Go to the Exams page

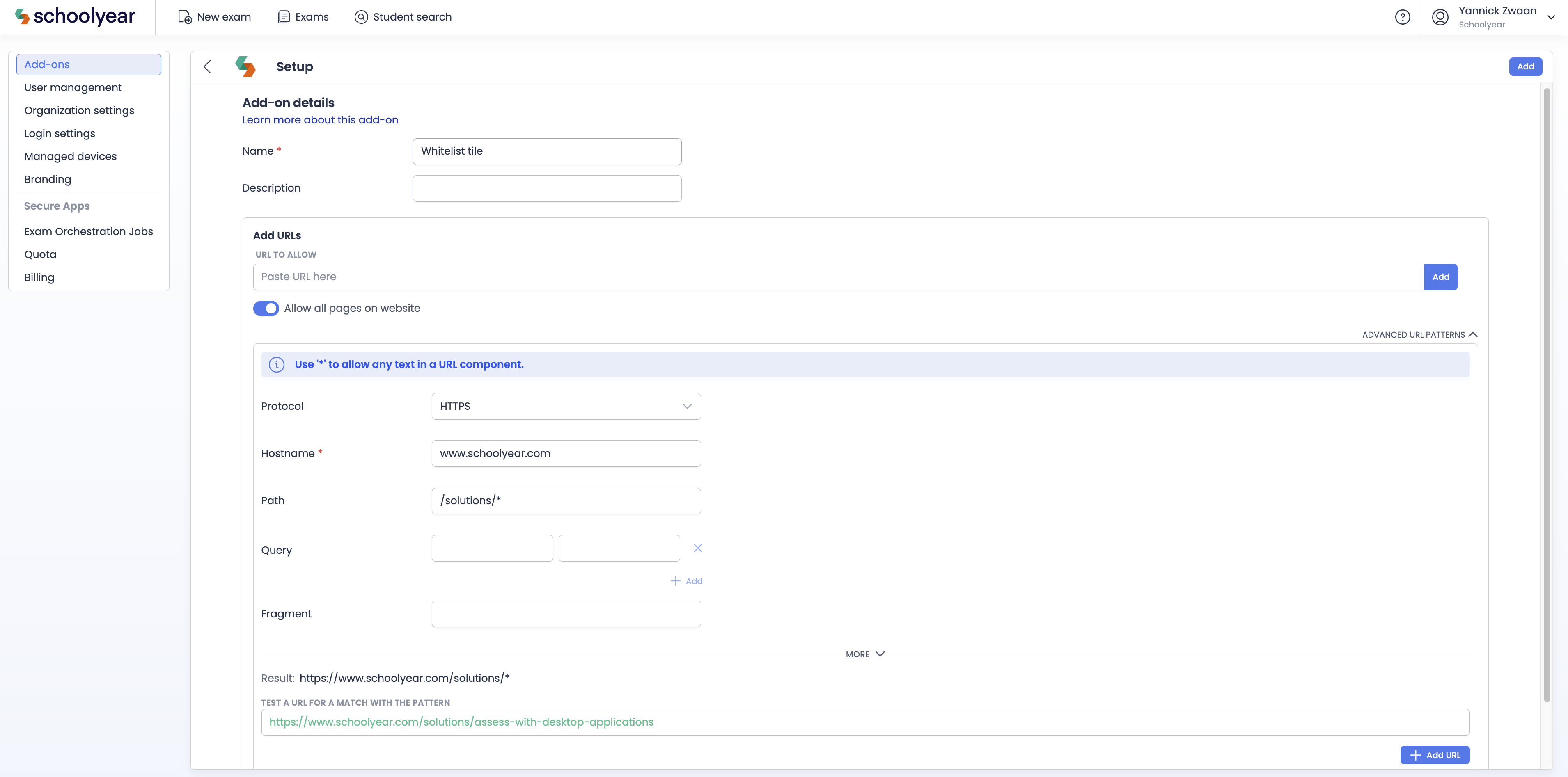[303, 17]
